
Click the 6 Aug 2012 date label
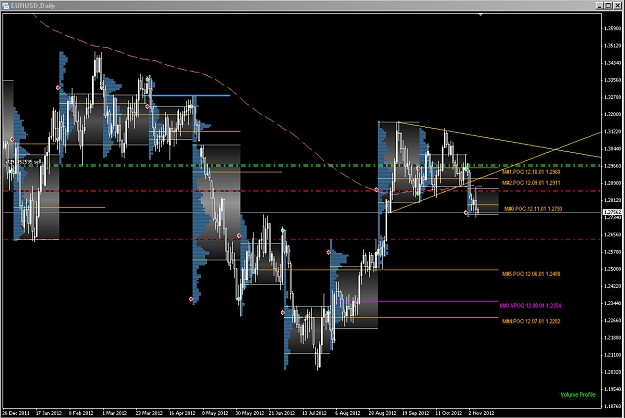[x=348, y=413]
